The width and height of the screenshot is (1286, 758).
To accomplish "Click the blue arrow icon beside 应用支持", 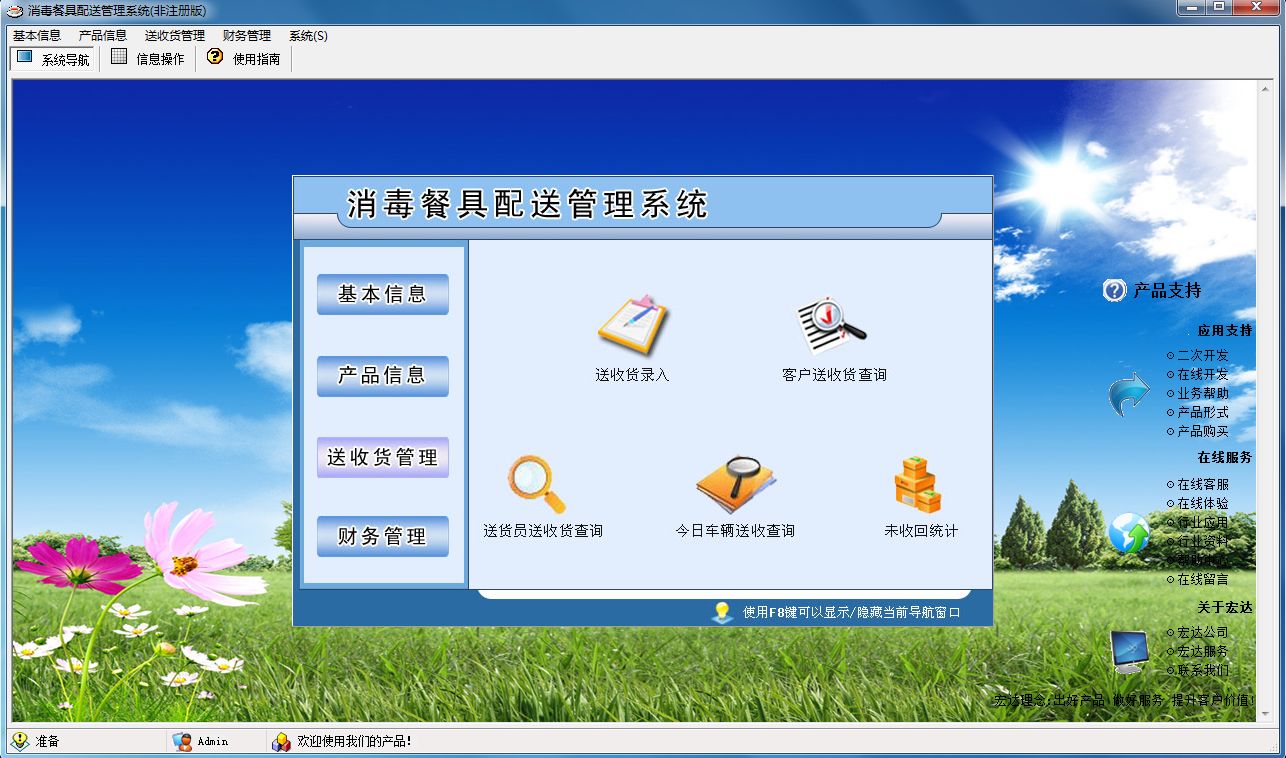I will 1128,392.
